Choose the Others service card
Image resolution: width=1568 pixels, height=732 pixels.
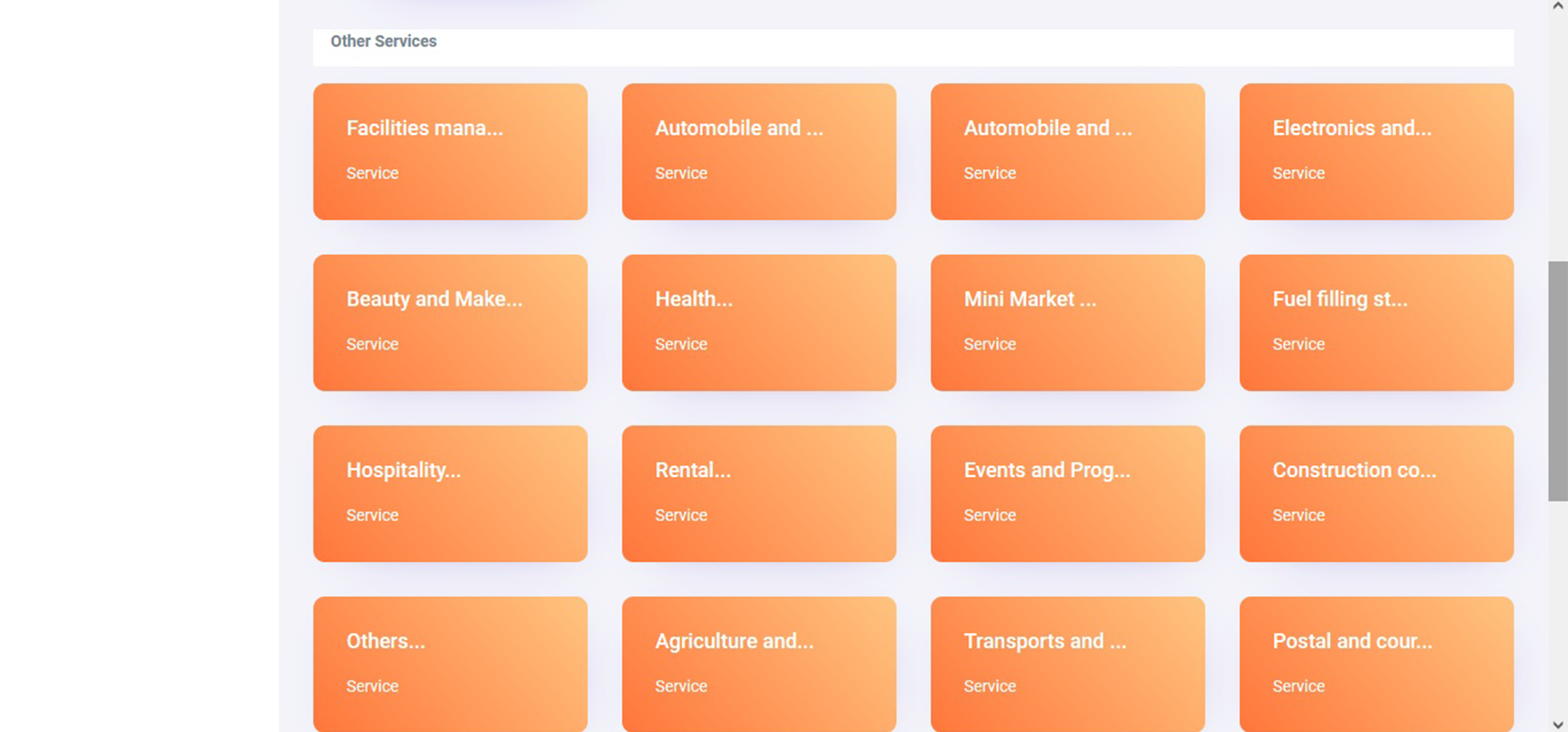pyautogui.click(x=450, y=663)
